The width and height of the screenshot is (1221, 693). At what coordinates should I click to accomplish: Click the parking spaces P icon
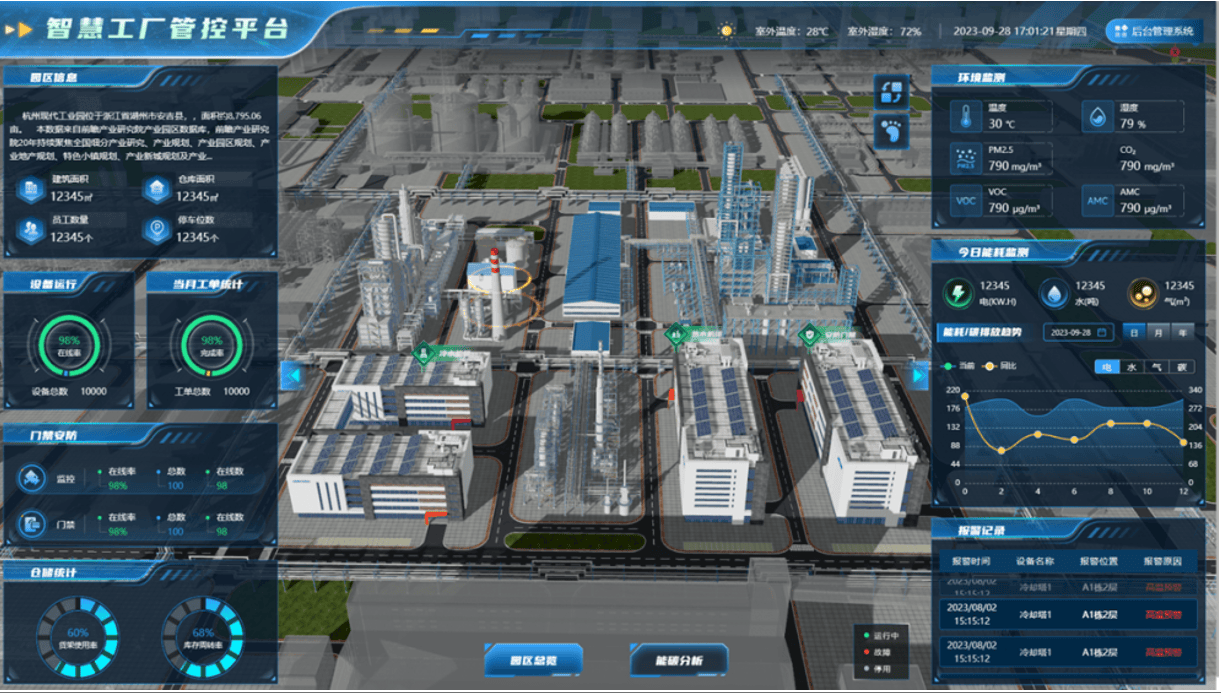[157, 230]
